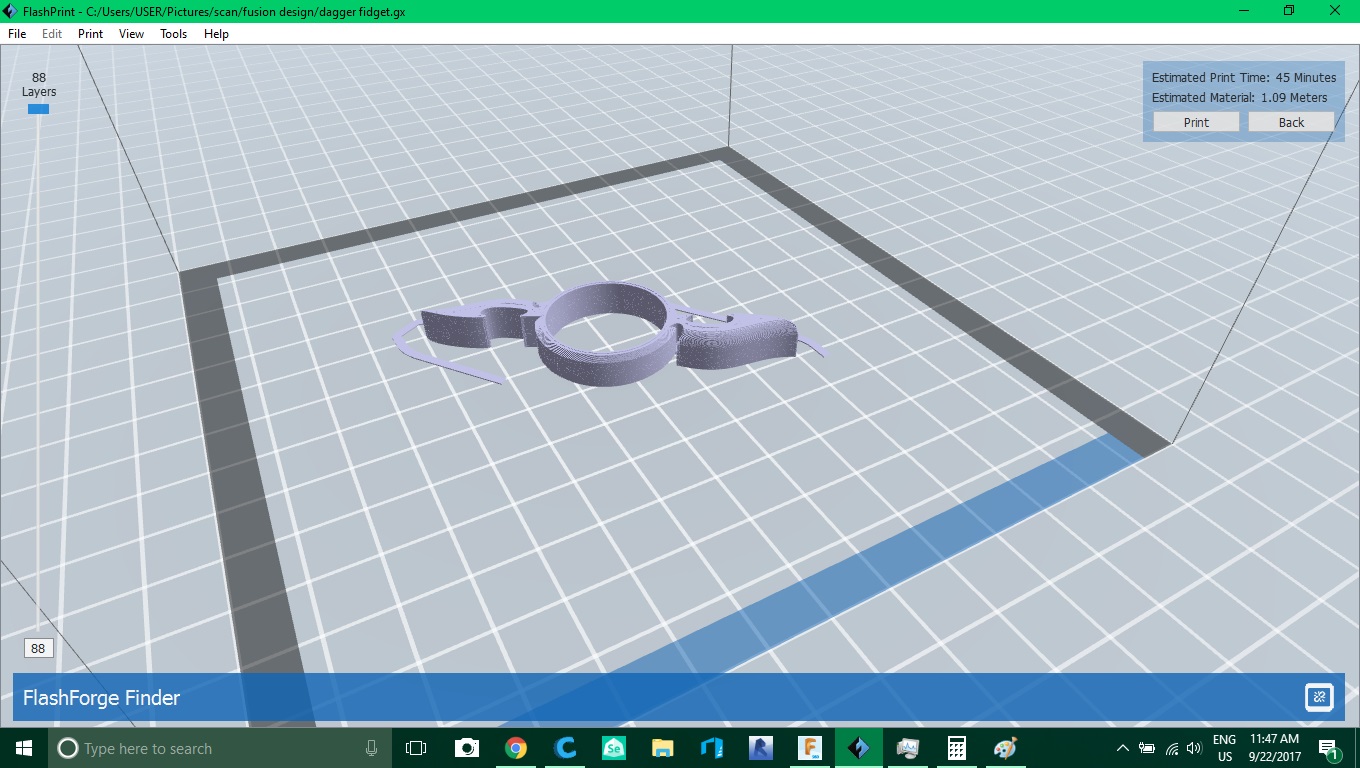Click the layer slider handle
1360x768 pixels.
(38, 109)
